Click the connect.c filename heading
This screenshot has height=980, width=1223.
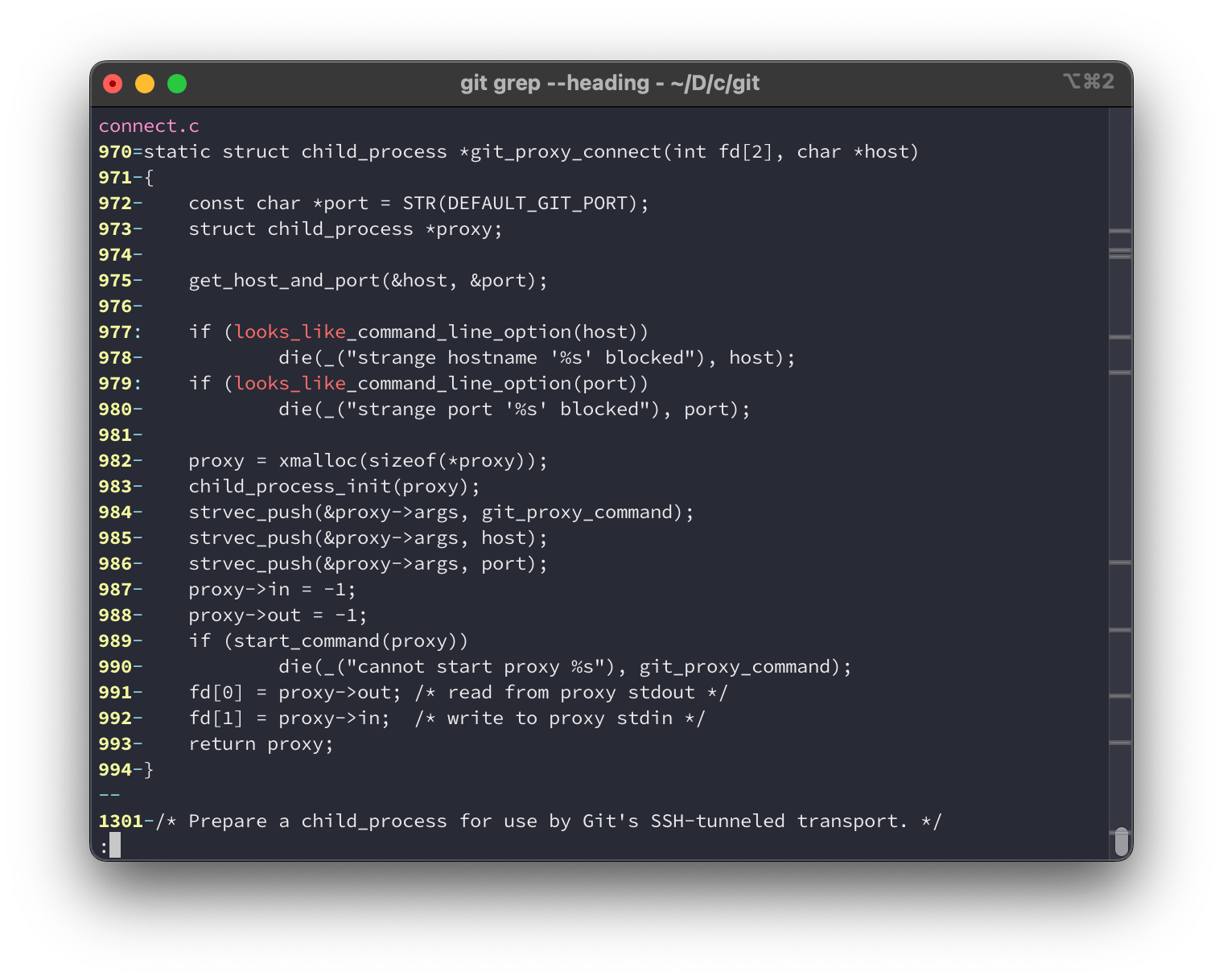point(149,126)
